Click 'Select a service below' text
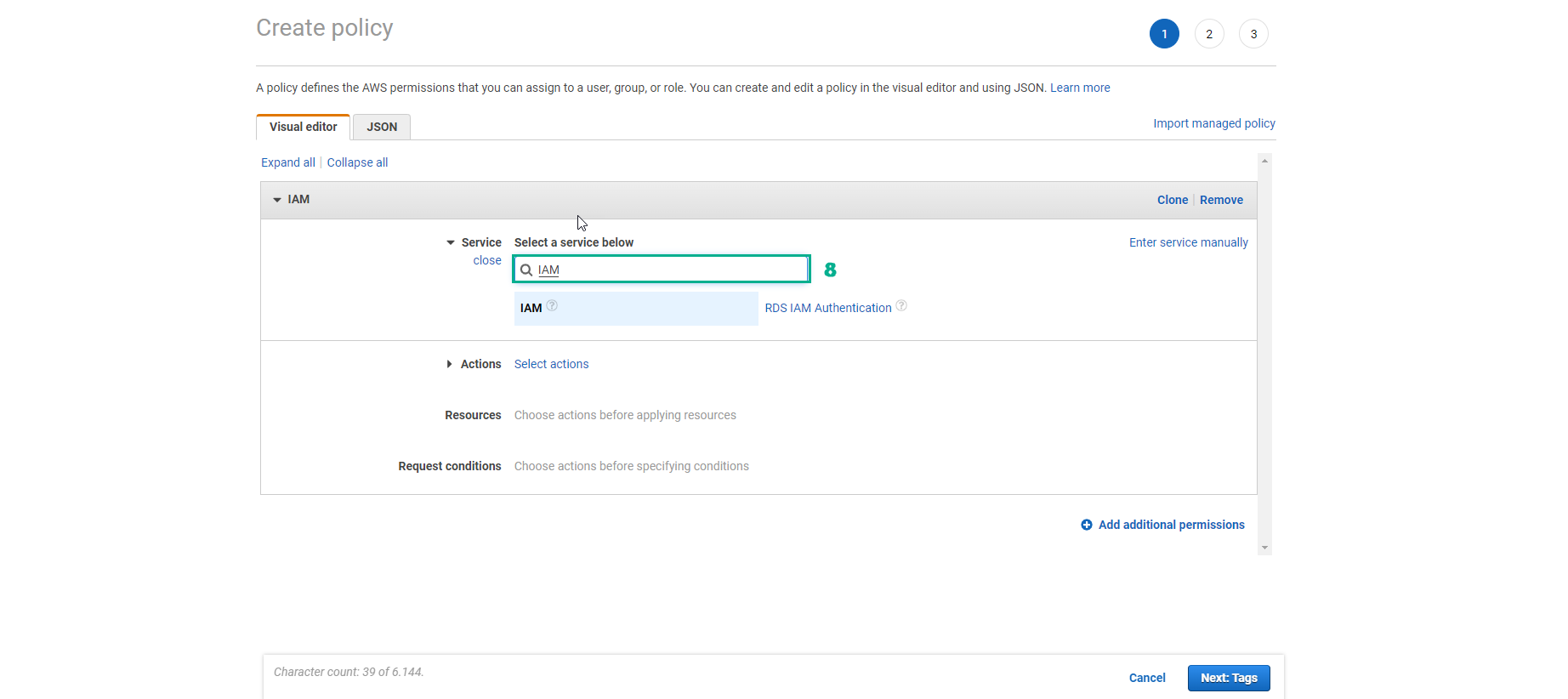The height and width of the screenshot is (699, 1568). point(574,242)
